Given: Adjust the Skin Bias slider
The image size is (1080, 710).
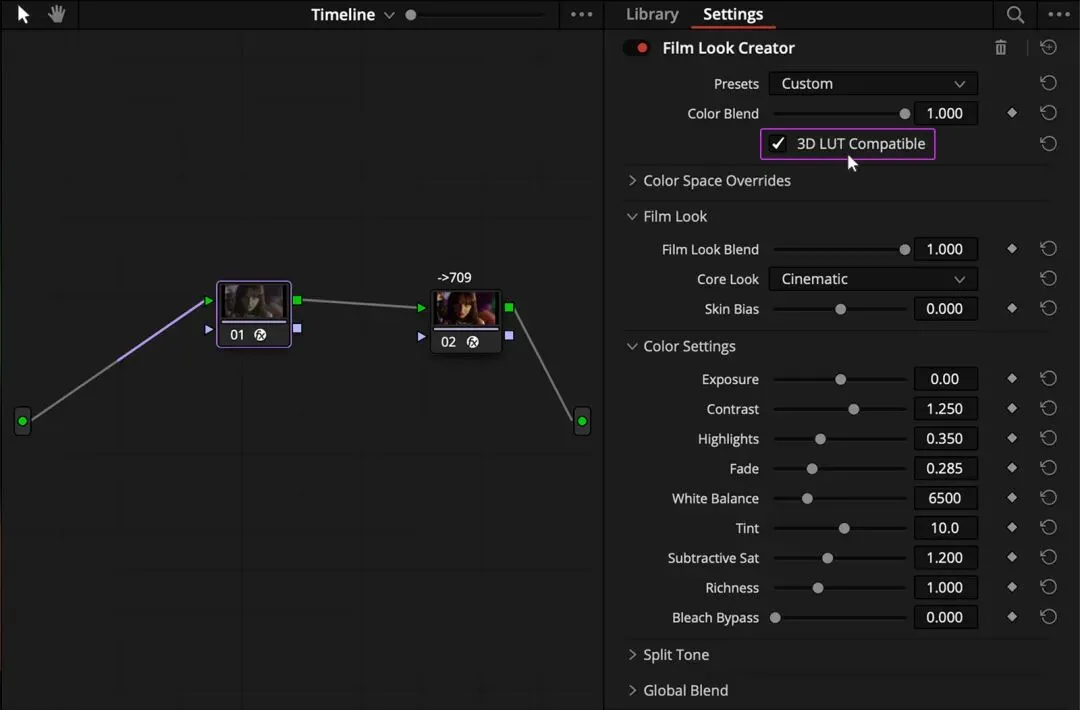Looking at the screenshot, I should point(840,309).
